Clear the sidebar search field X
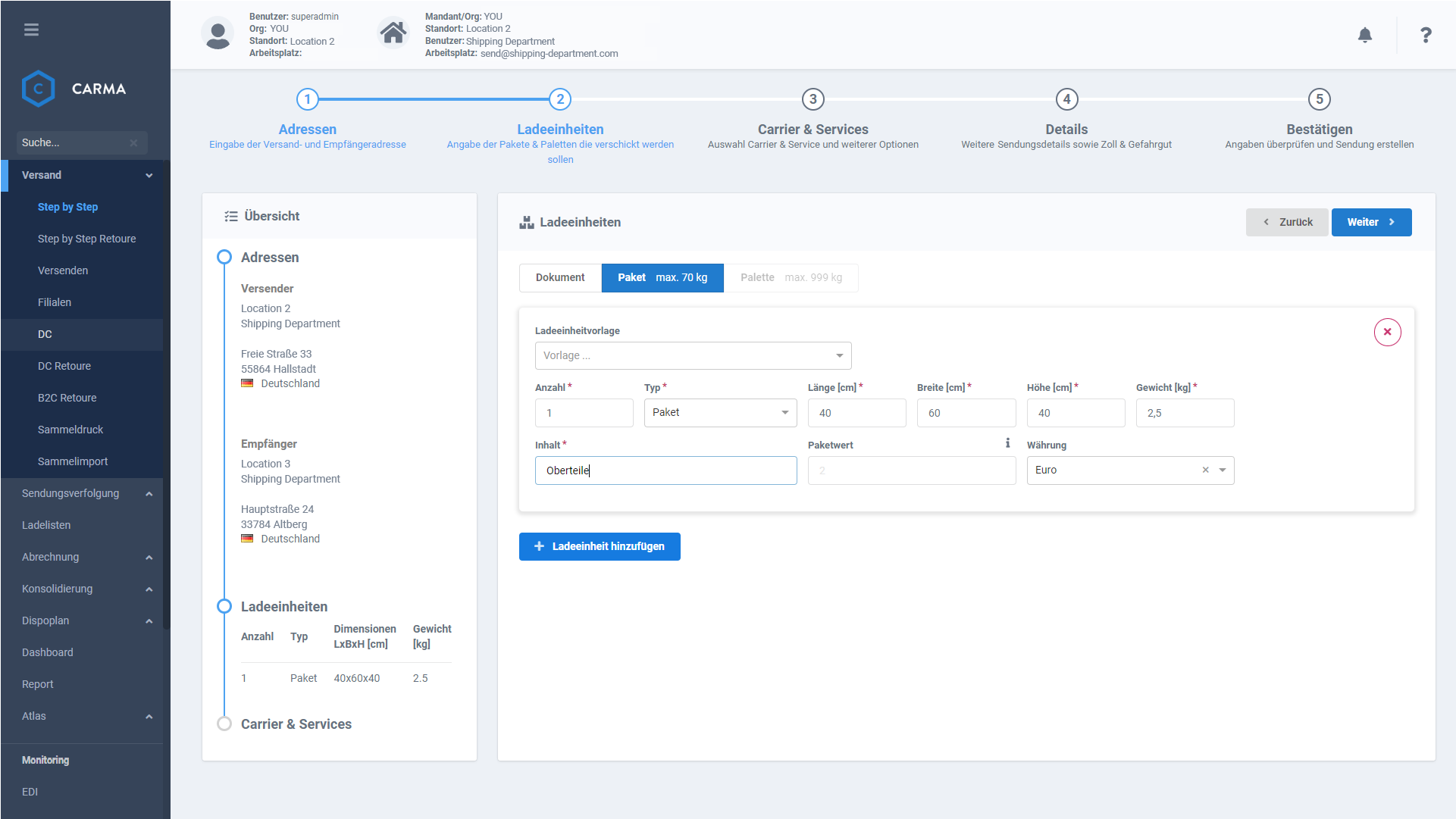 click(x=133, y=143)
